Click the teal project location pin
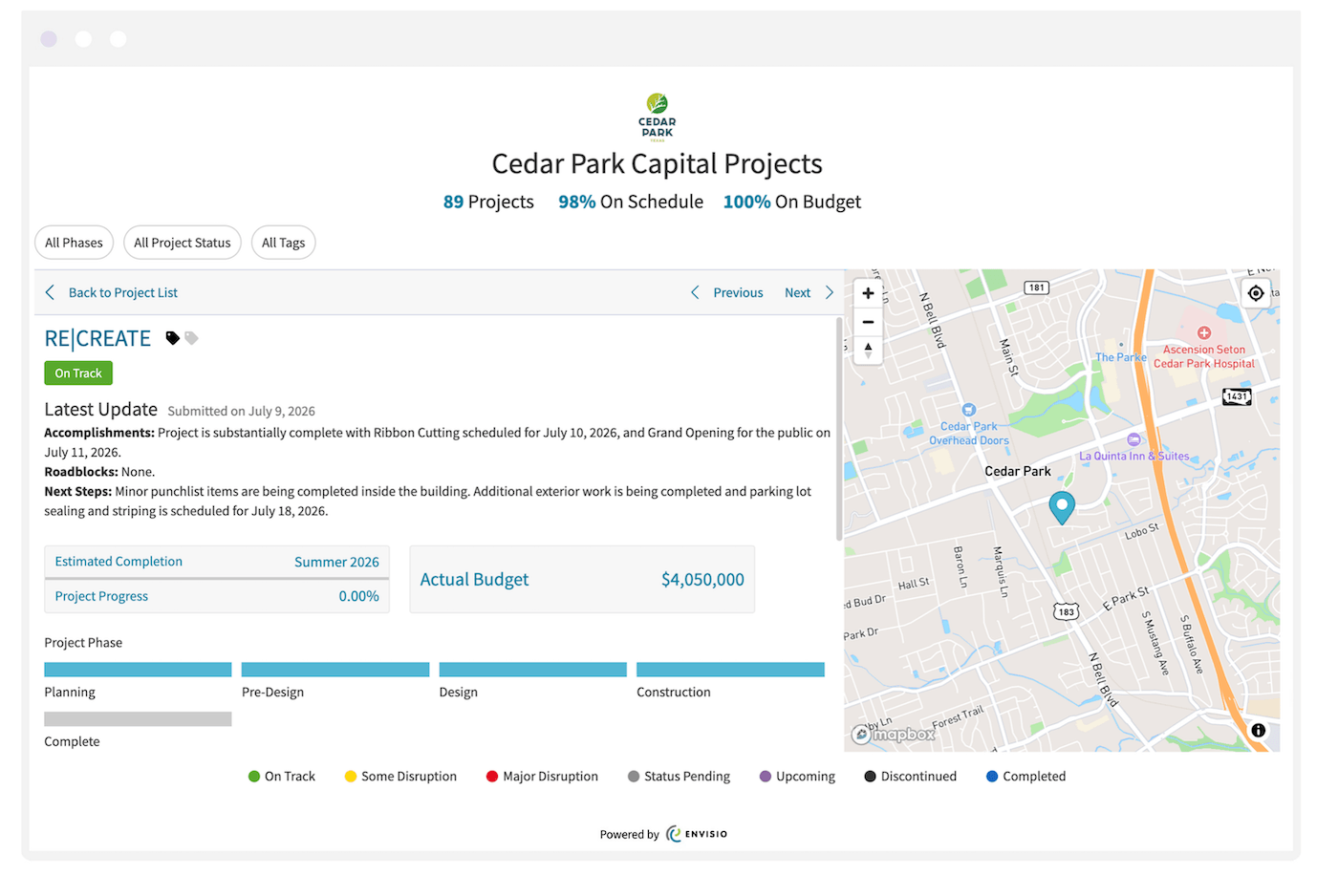 (x=1062, y=507)
